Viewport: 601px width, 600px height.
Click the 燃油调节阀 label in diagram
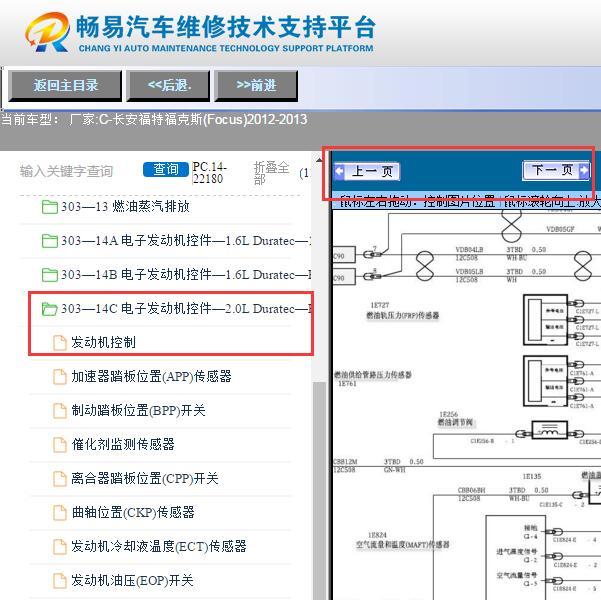click(455, 422)
